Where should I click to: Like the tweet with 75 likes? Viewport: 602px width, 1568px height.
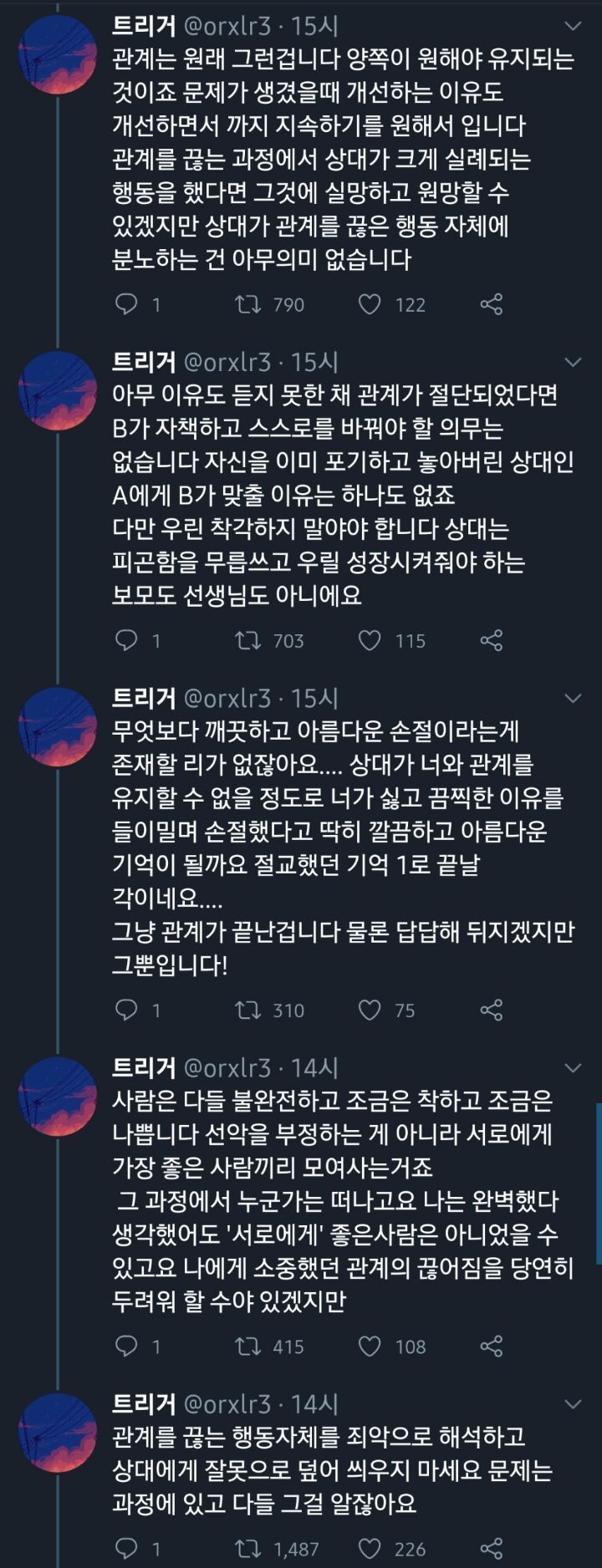coord(370,1010)
